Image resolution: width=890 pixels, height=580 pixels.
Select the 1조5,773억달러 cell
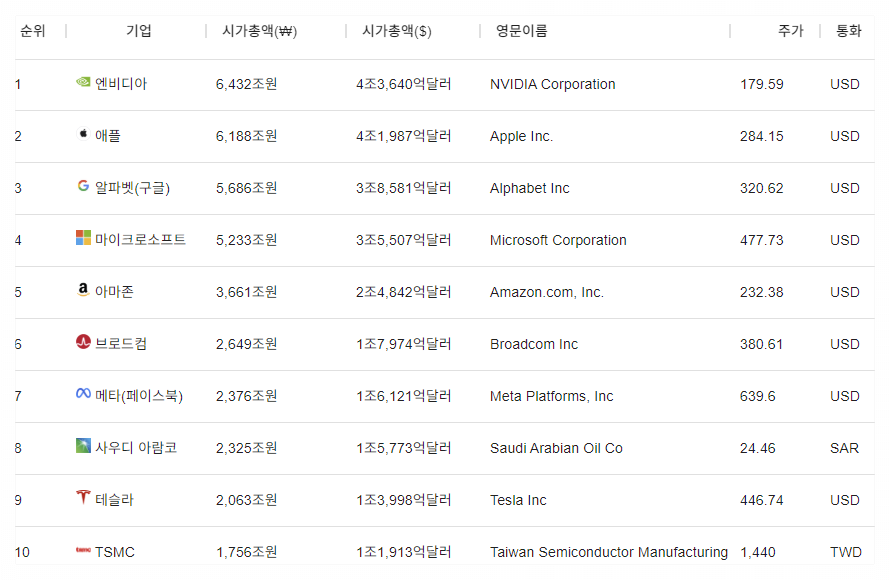click(x=404, y=448)
